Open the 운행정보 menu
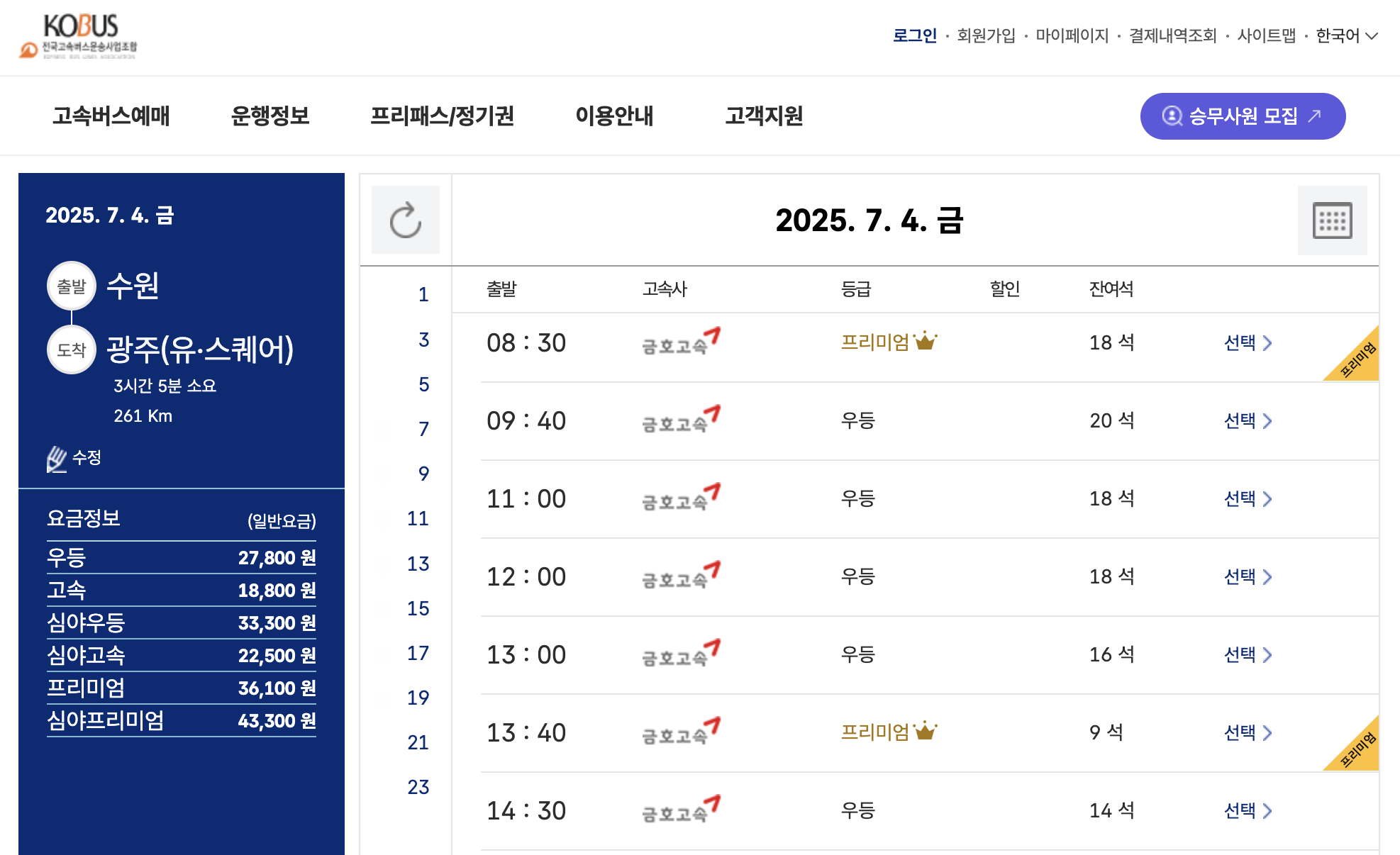 click(270, 116)
